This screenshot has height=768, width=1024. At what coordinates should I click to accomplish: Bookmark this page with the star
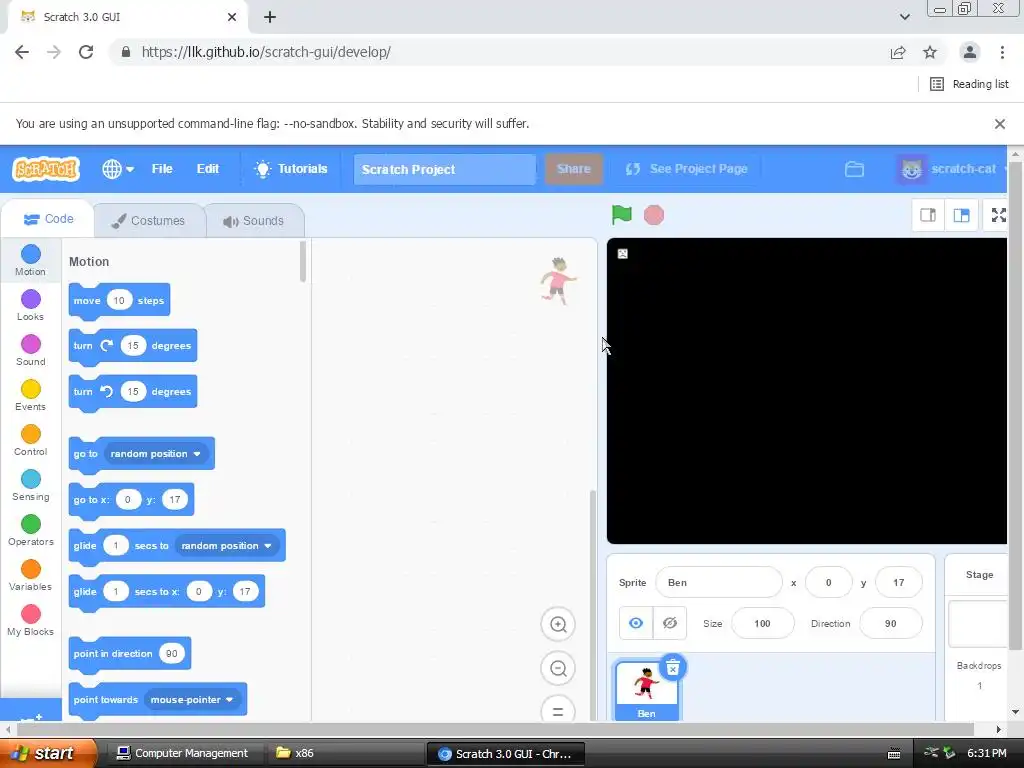(x=930, y=52)
